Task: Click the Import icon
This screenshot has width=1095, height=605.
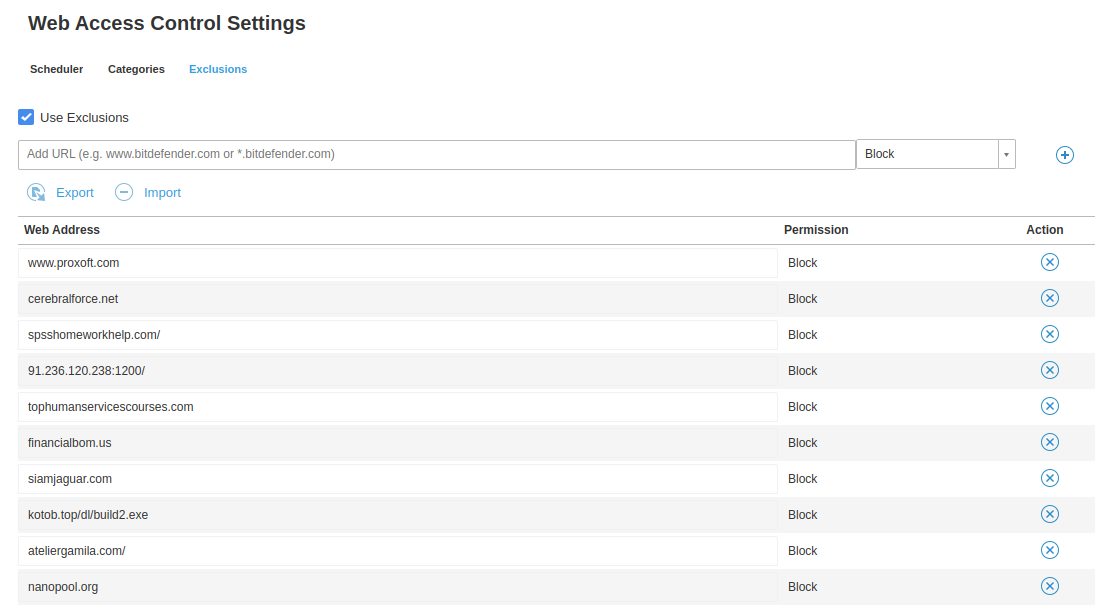Action: coord(124,193)
